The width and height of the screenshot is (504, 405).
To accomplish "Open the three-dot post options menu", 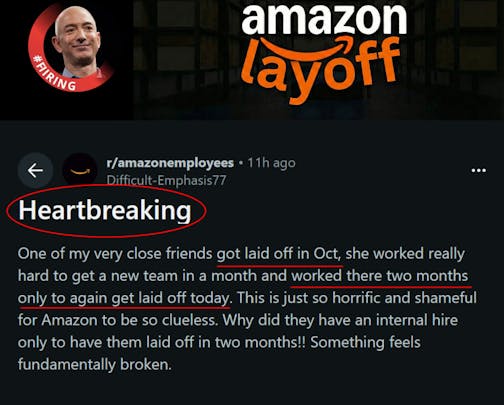I will 479,171.
